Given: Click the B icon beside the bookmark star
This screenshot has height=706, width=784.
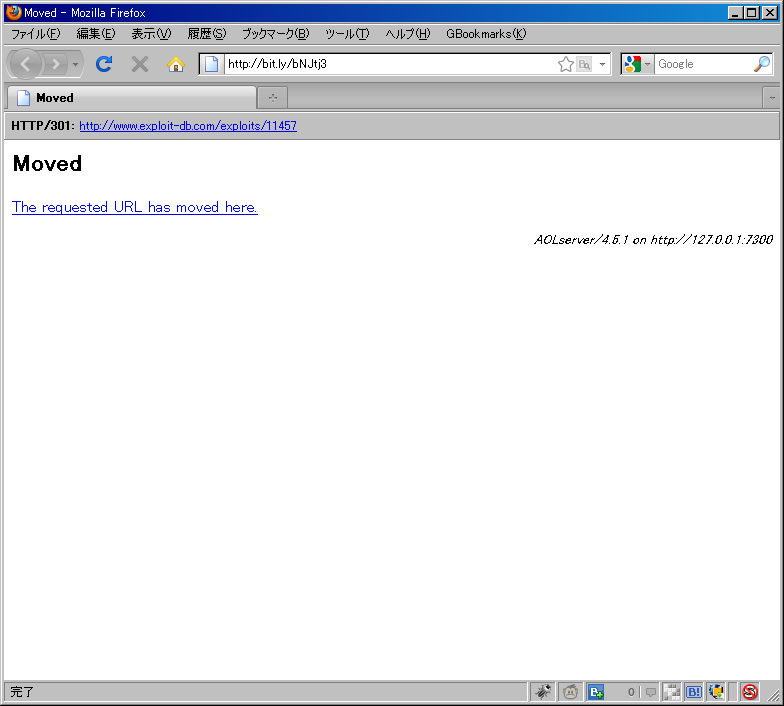Looking at the screenshot, I should pos(584,64).
